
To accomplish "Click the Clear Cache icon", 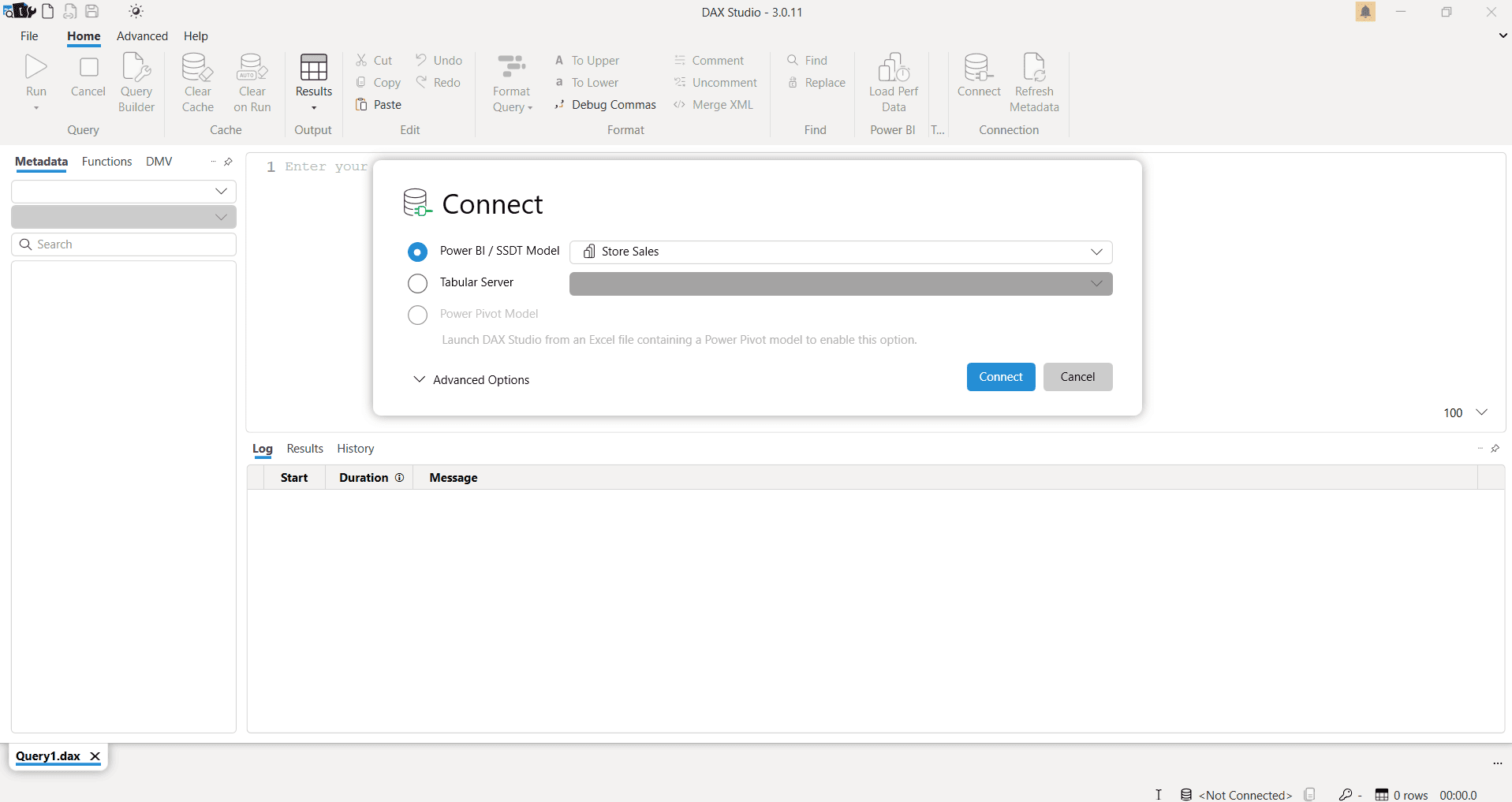I will [197, 67].
